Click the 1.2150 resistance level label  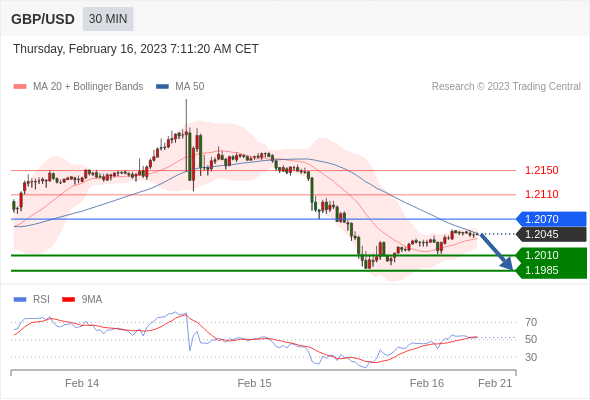pos(541,170)
